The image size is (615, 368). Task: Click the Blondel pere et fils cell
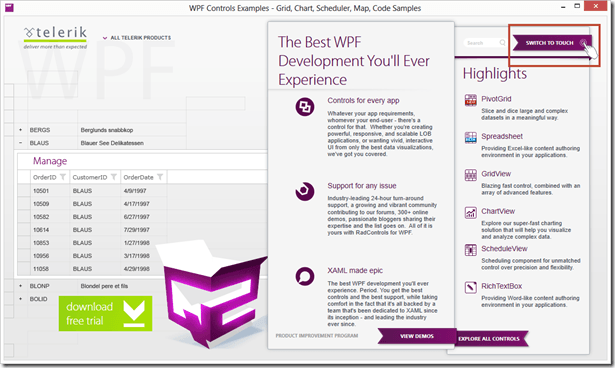click(104, 286)
